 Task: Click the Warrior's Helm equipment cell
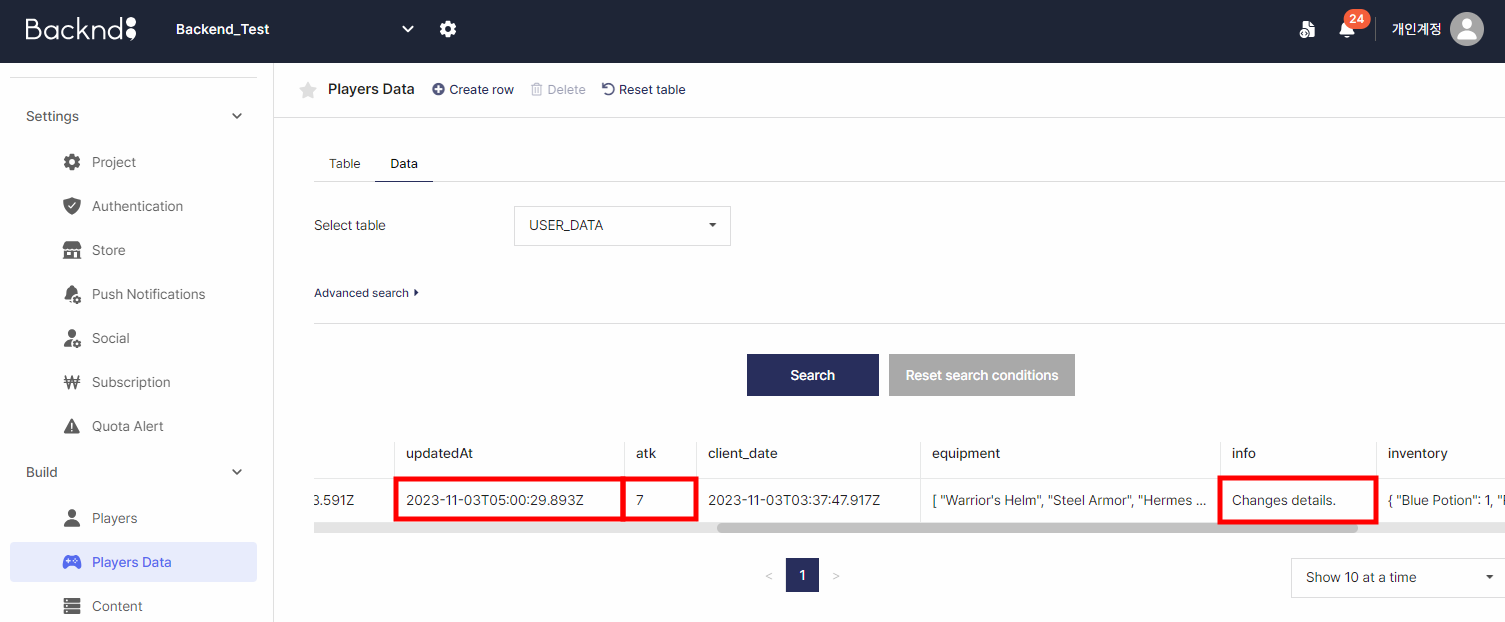tap(1070, 500)
